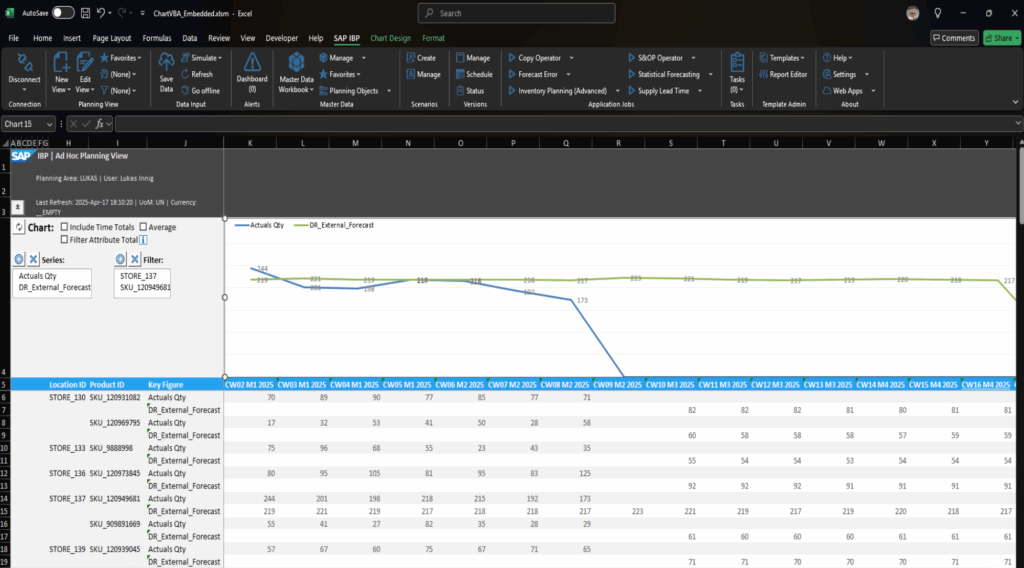This screenshot has width=1024, height=568.
Task: Click the Search box in title bar
Action: pos(516,13)
